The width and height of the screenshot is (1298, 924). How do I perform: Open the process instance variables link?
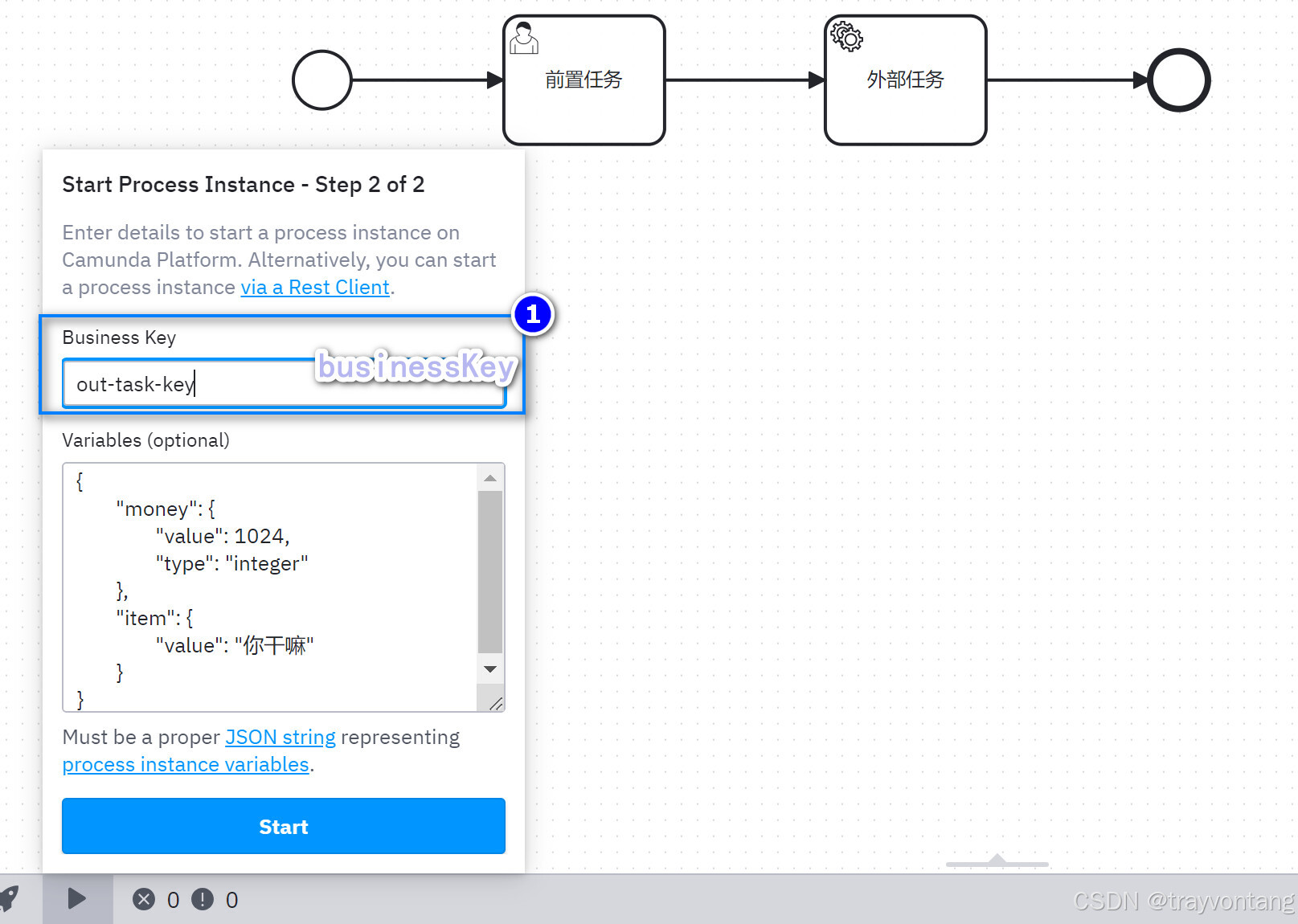[186, 765]
